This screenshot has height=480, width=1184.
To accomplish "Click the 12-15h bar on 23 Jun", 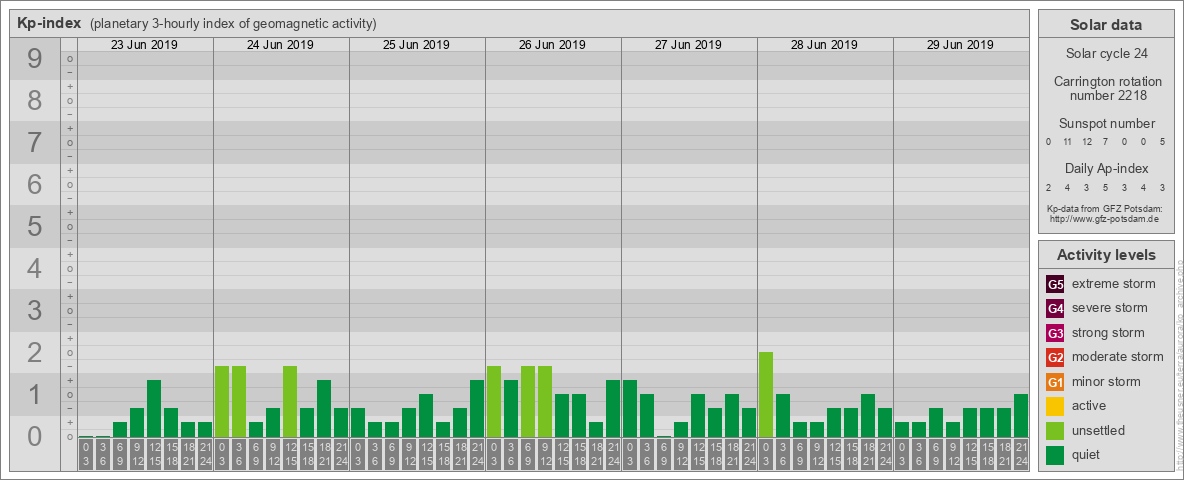I will coord(154,408).
